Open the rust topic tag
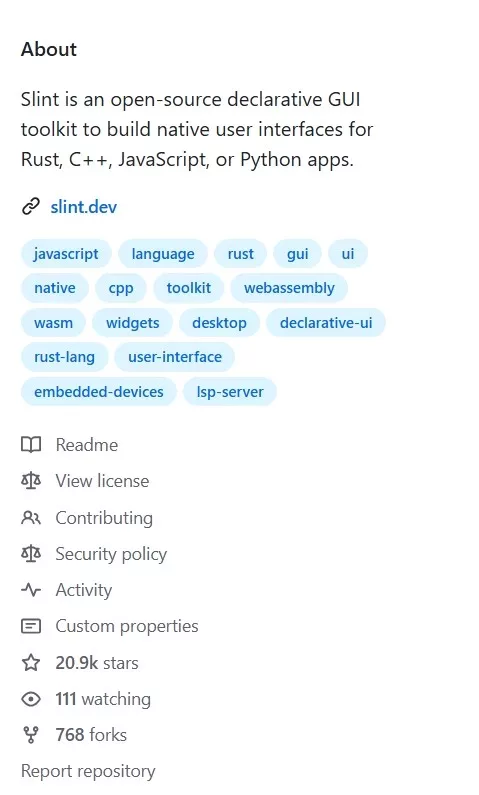The height and width of the screenshot is (795, 479). tap(240, 254)
